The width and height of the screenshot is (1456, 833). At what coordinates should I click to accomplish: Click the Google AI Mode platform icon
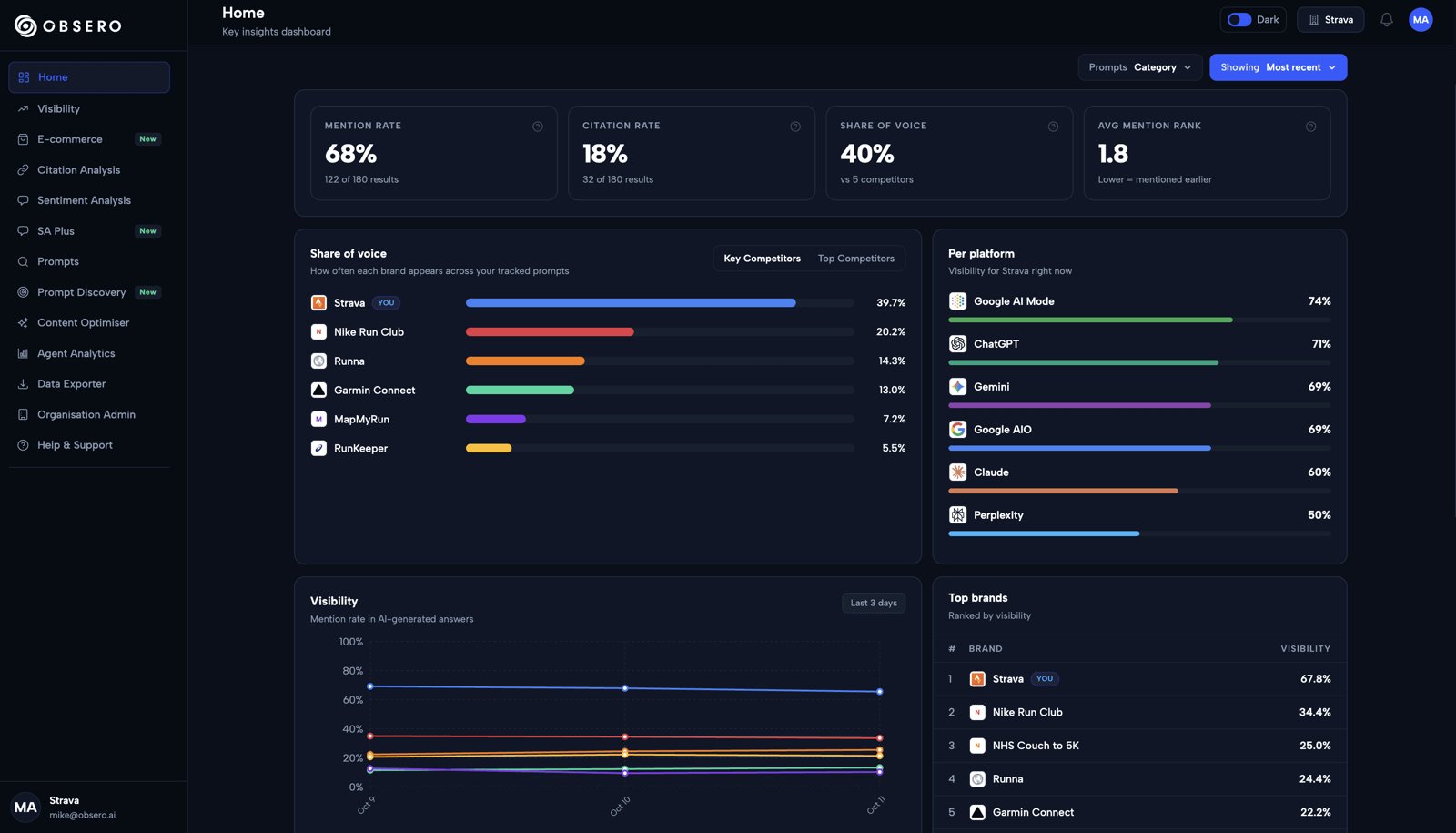[x=957, y=301]
